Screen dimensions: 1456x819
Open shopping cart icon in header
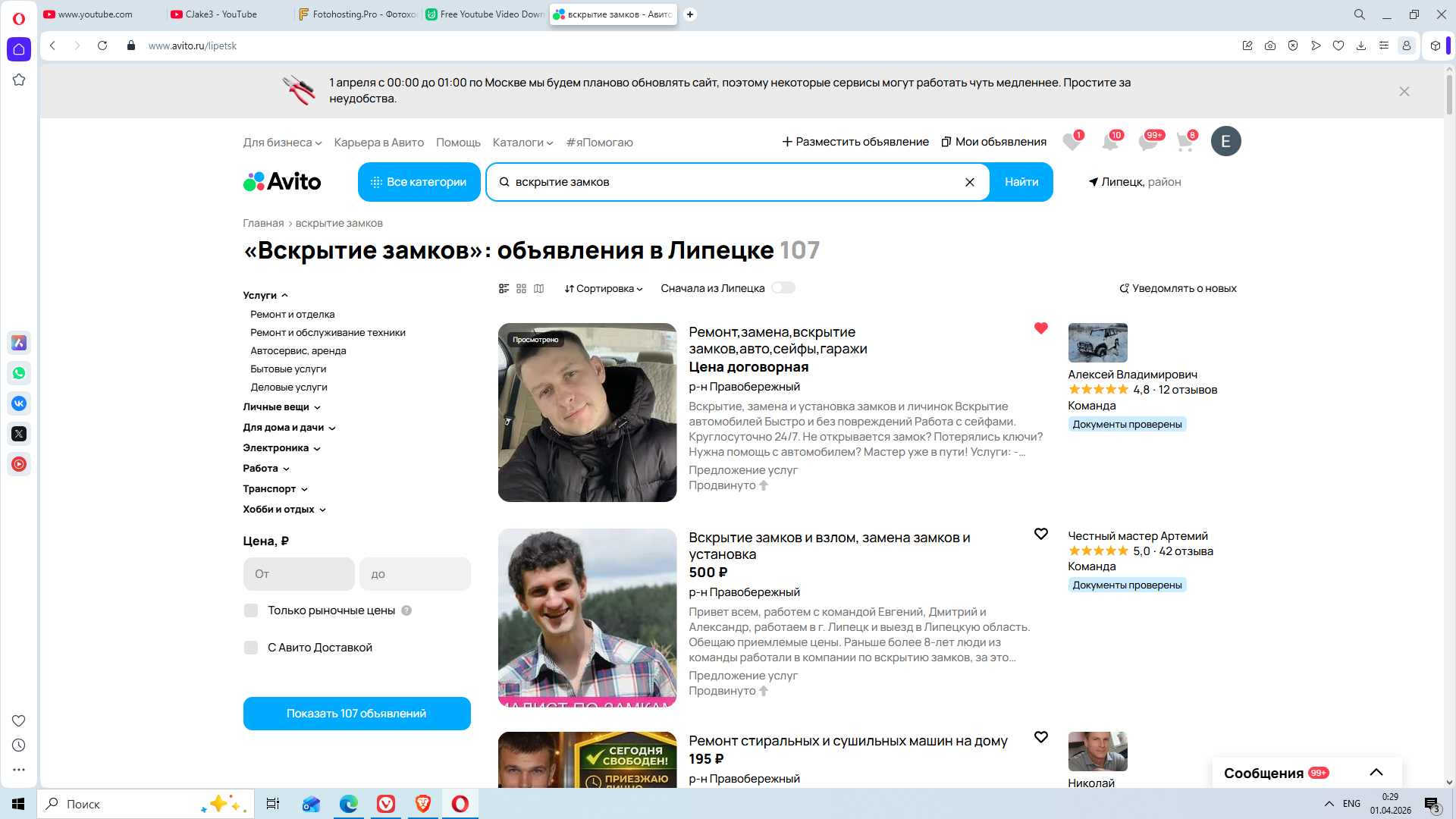point(1185,142)
